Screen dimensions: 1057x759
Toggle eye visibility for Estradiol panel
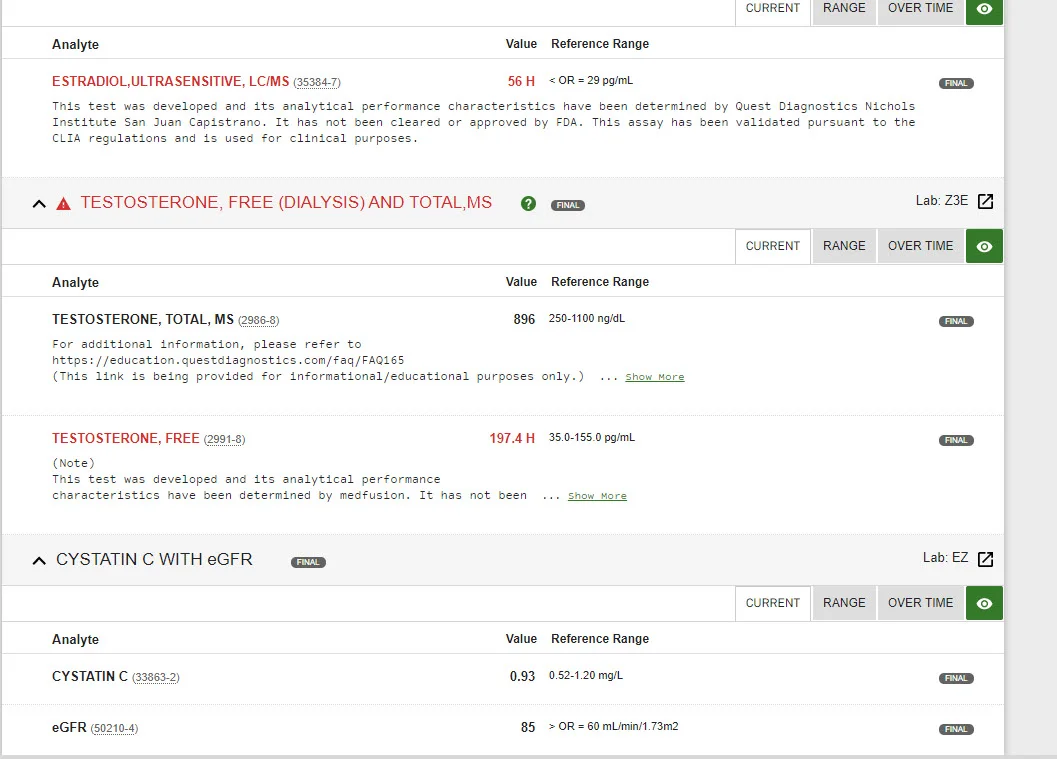pos(984,9)
